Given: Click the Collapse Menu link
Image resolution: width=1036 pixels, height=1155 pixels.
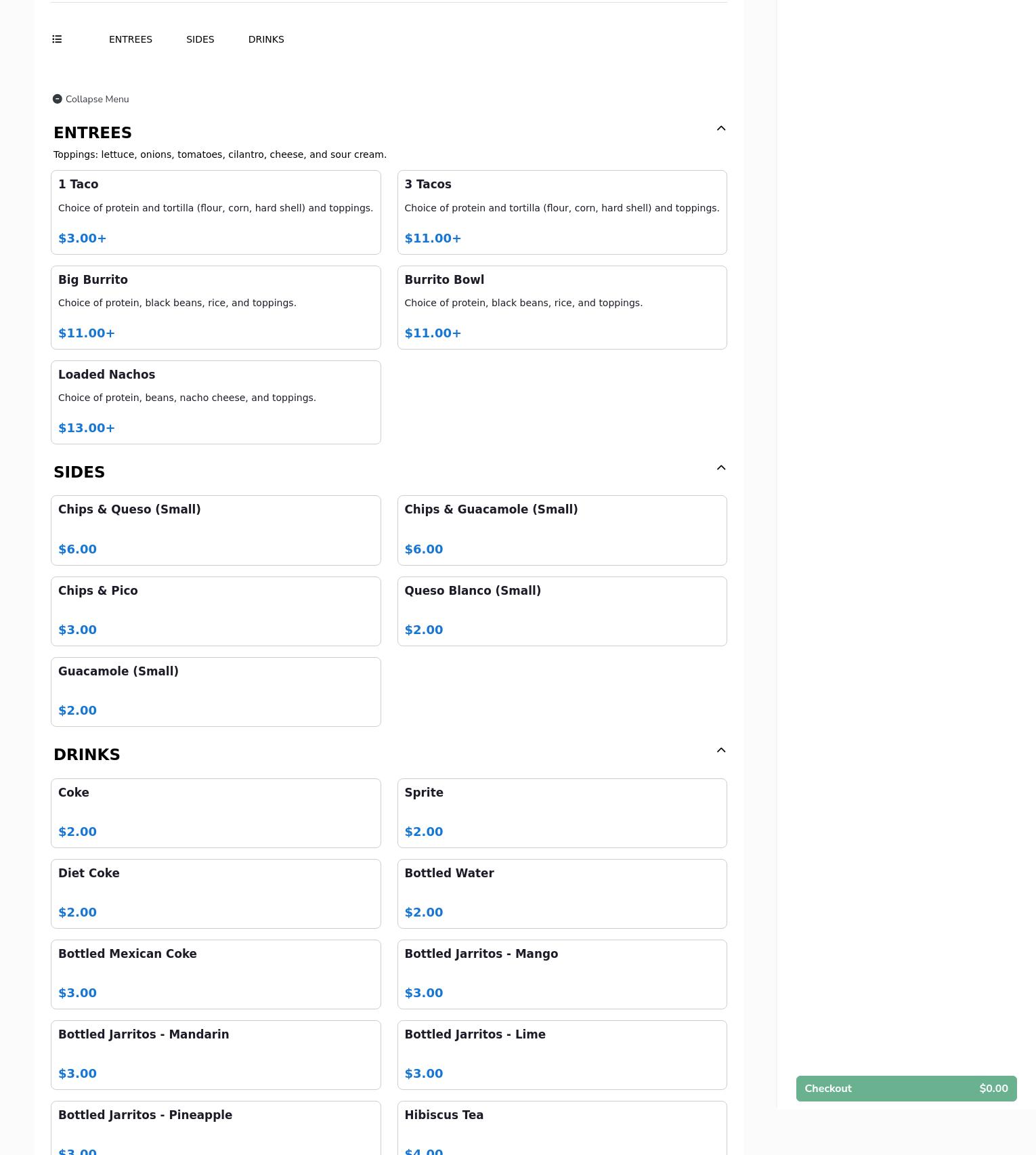Looking at the screenshot, I should [97, 99].
